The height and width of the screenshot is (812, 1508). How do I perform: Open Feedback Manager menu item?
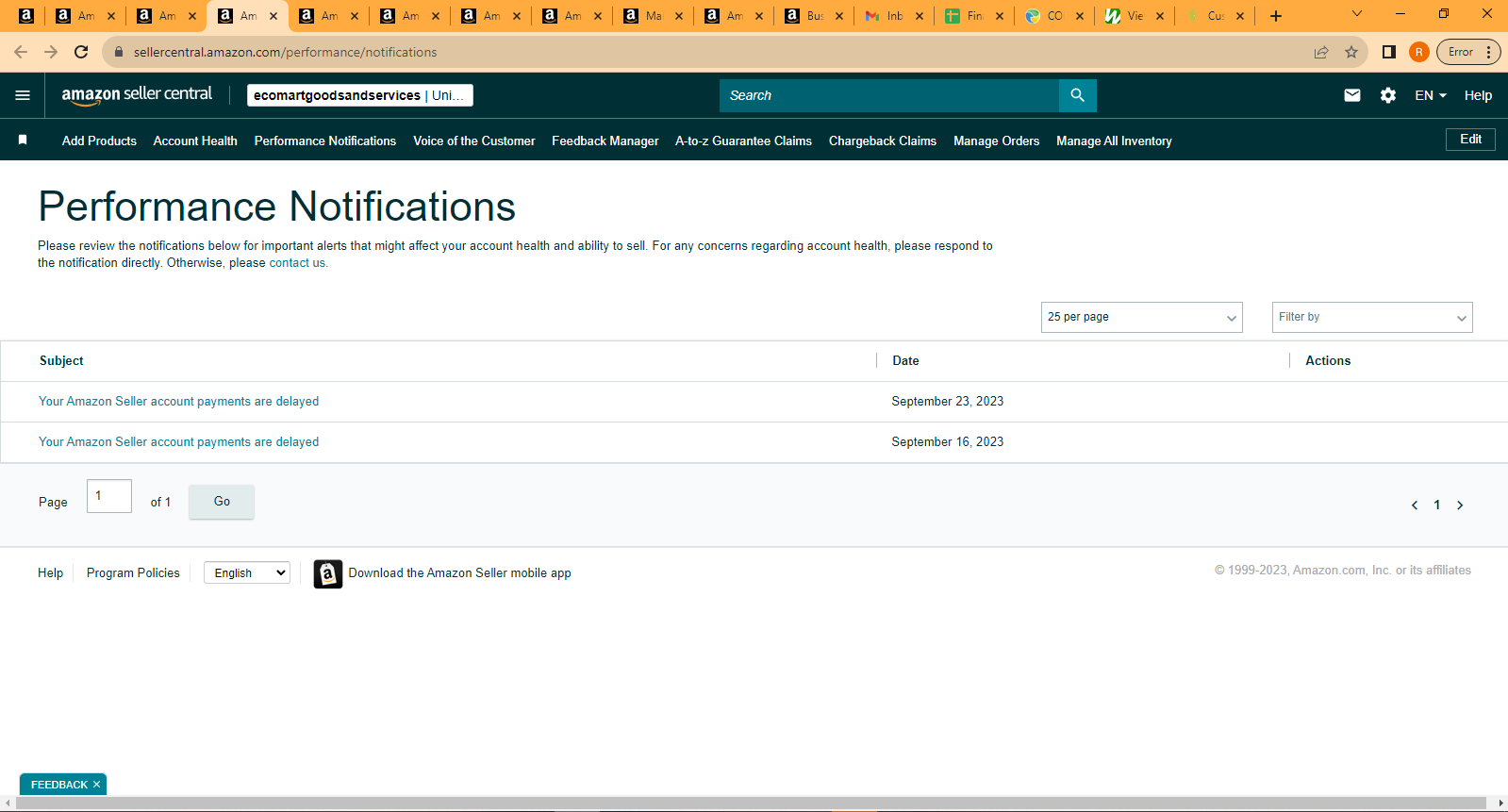click(x=605, y=141)
